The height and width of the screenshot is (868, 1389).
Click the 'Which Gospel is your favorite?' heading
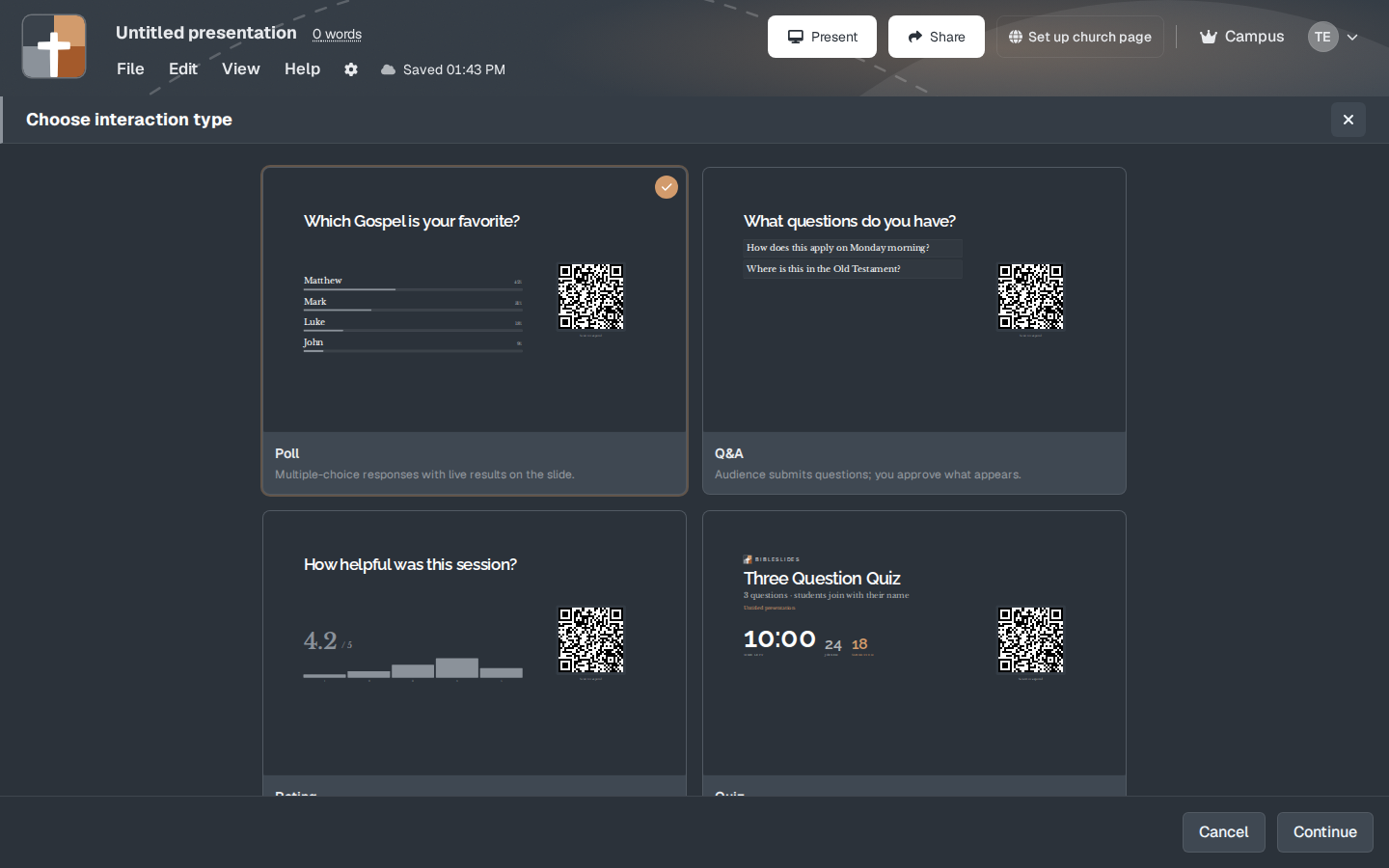coord(412,221)
